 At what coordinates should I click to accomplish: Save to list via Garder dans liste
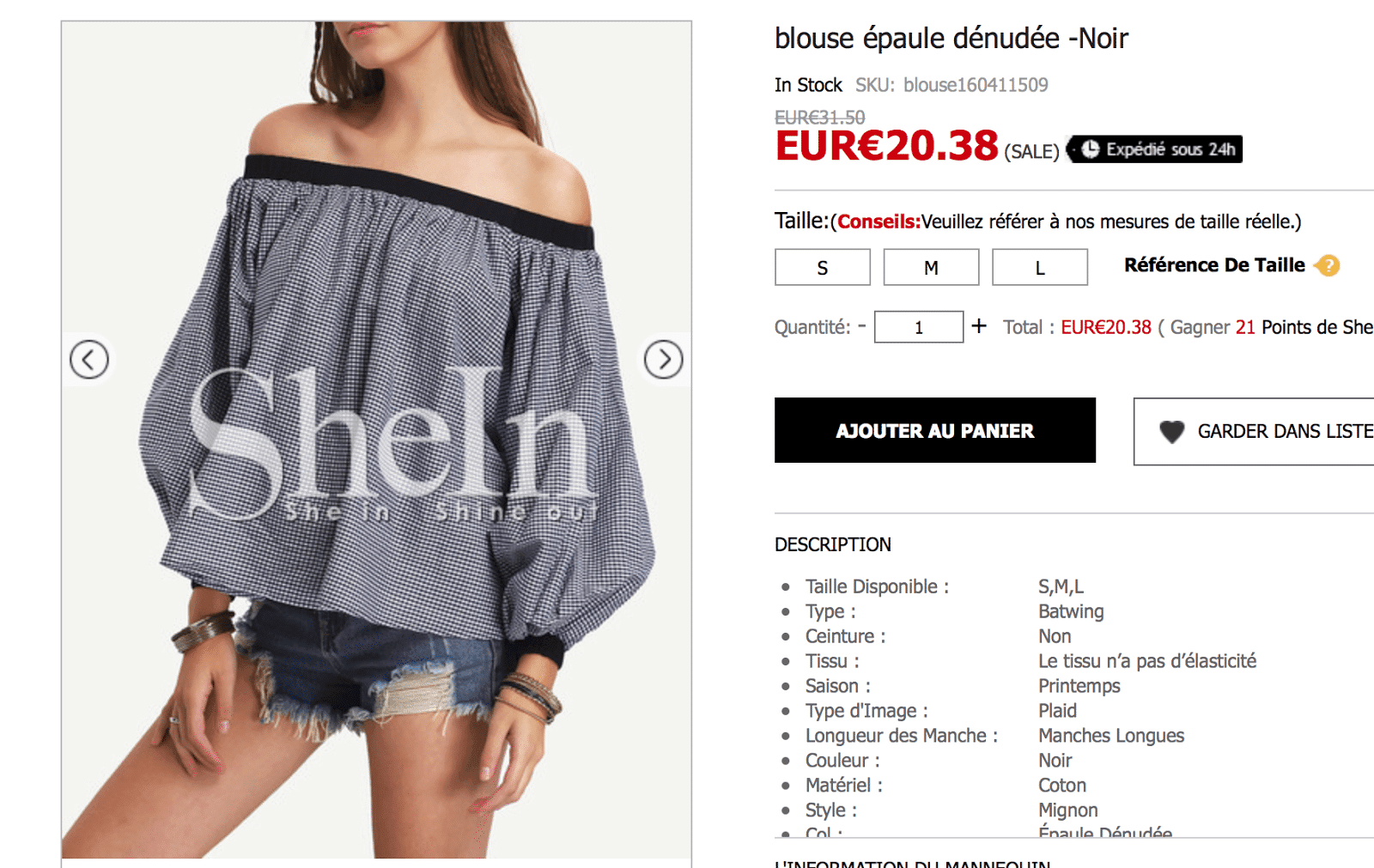[1254, 432]
